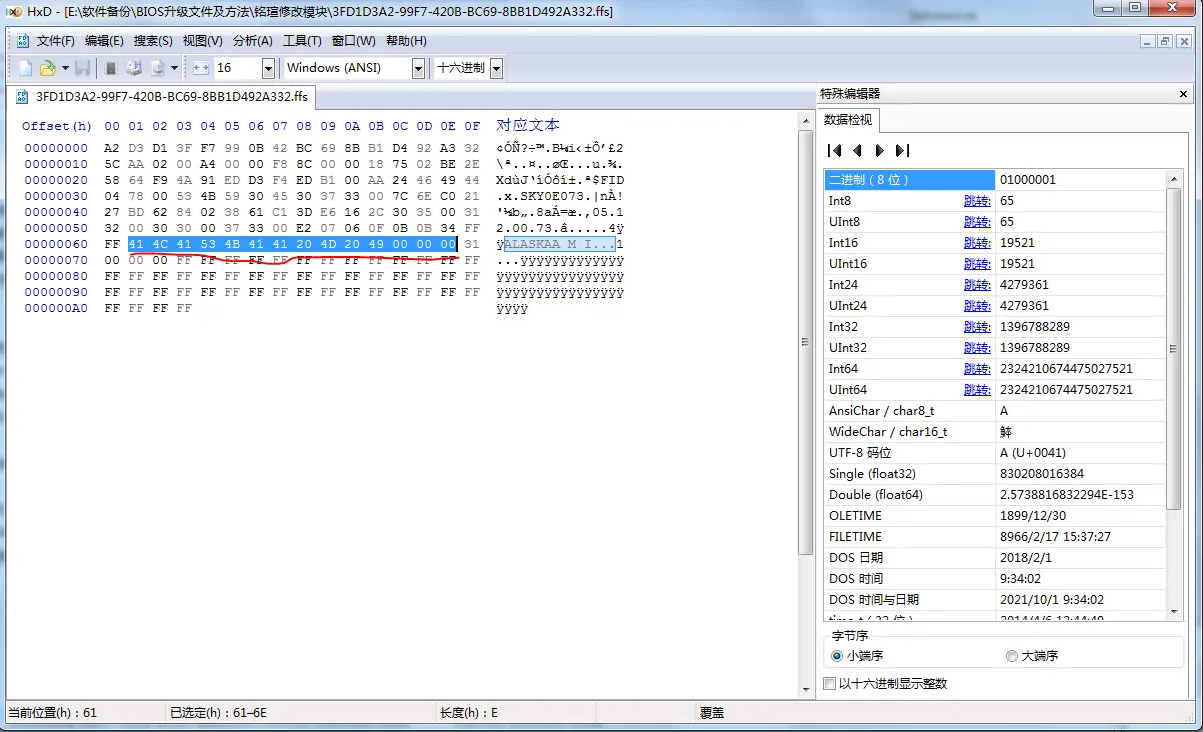The image size is (1203, 732).
Task: Click 跳转 link for UInt32
Action: 977,348
